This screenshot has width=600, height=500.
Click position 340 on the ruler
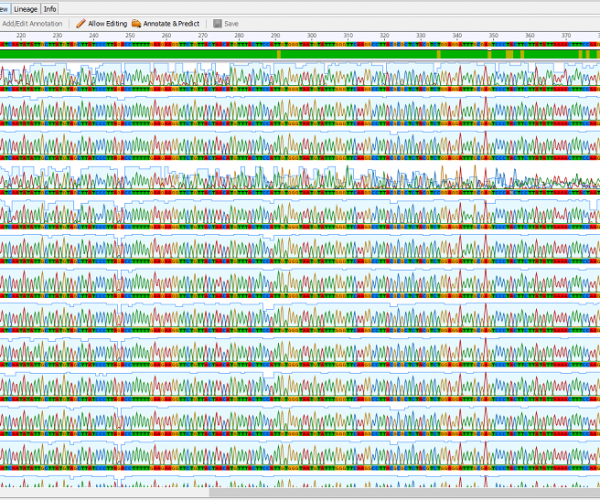(x=457, y=36)
